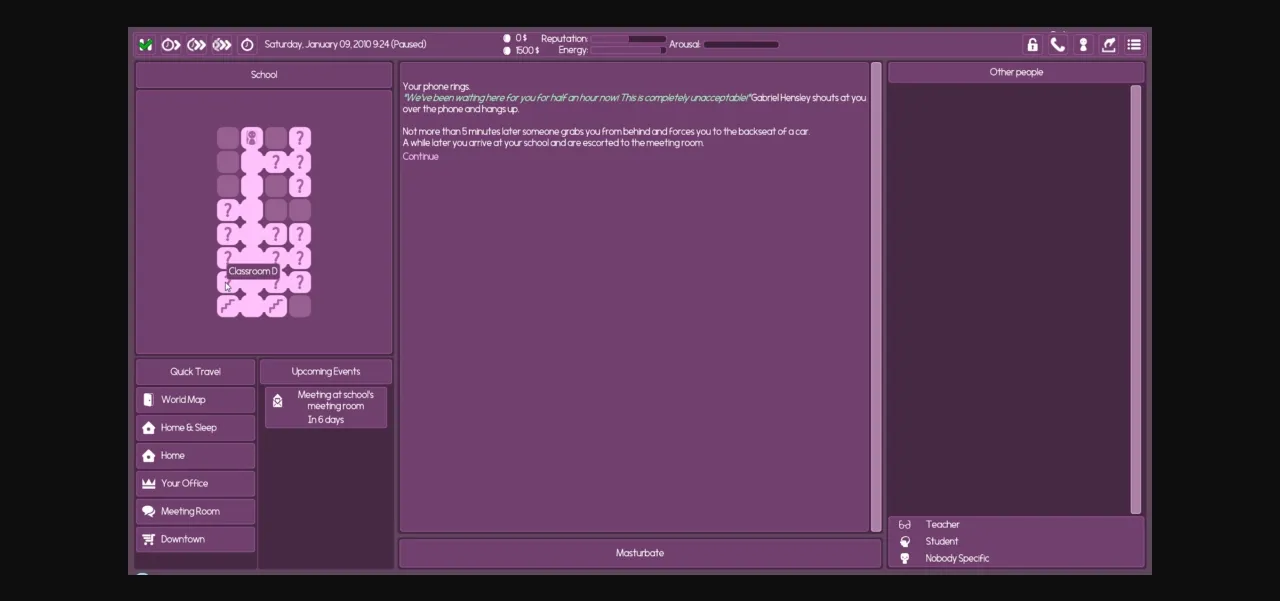
Task: Toggle the Nobody Specific filter entry
Action: [x=957, y=558]
